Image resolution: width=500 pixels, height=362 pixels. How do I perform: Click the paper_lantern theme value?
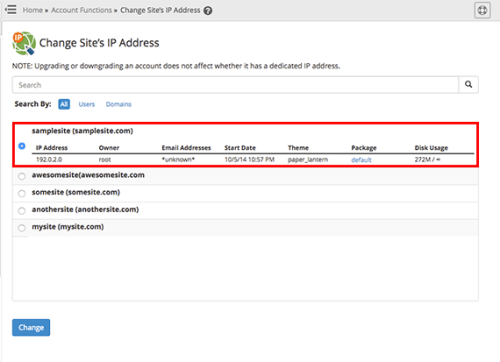(308, 160)
